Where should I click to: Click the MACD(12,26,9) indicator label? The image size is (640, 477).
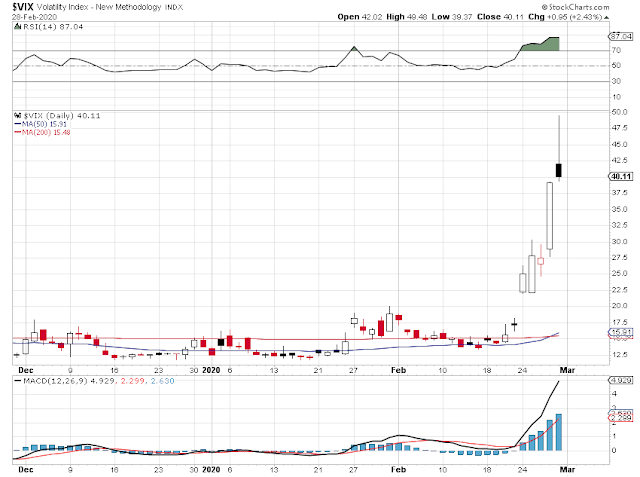[x=56, y=381]
